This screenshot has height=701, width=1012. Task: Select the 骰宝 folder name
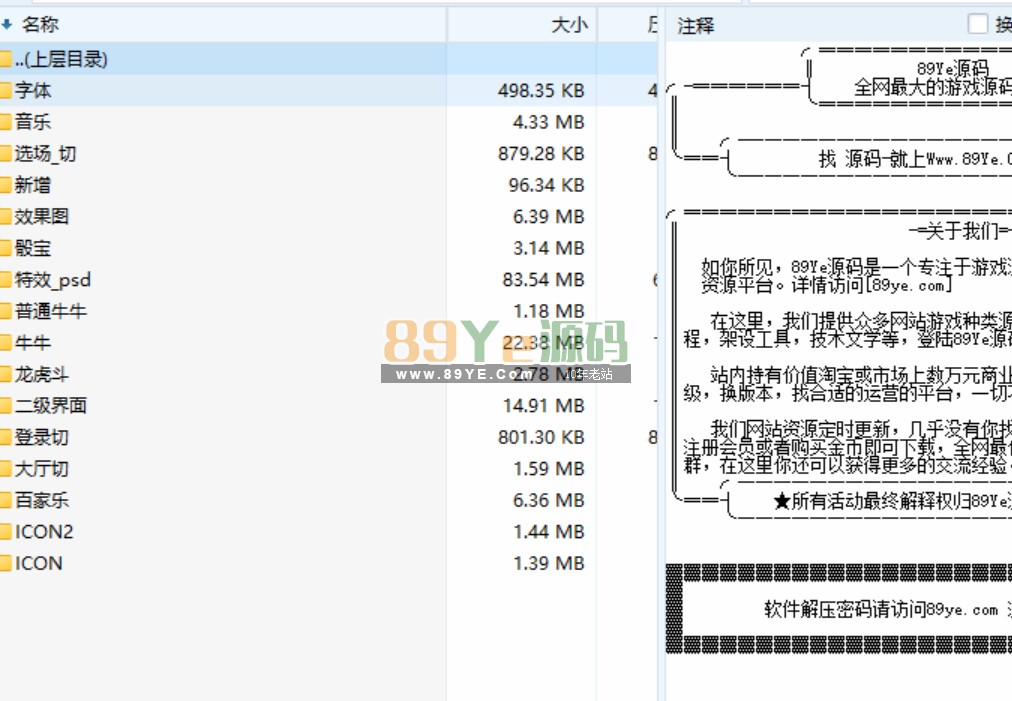point(33,249)
